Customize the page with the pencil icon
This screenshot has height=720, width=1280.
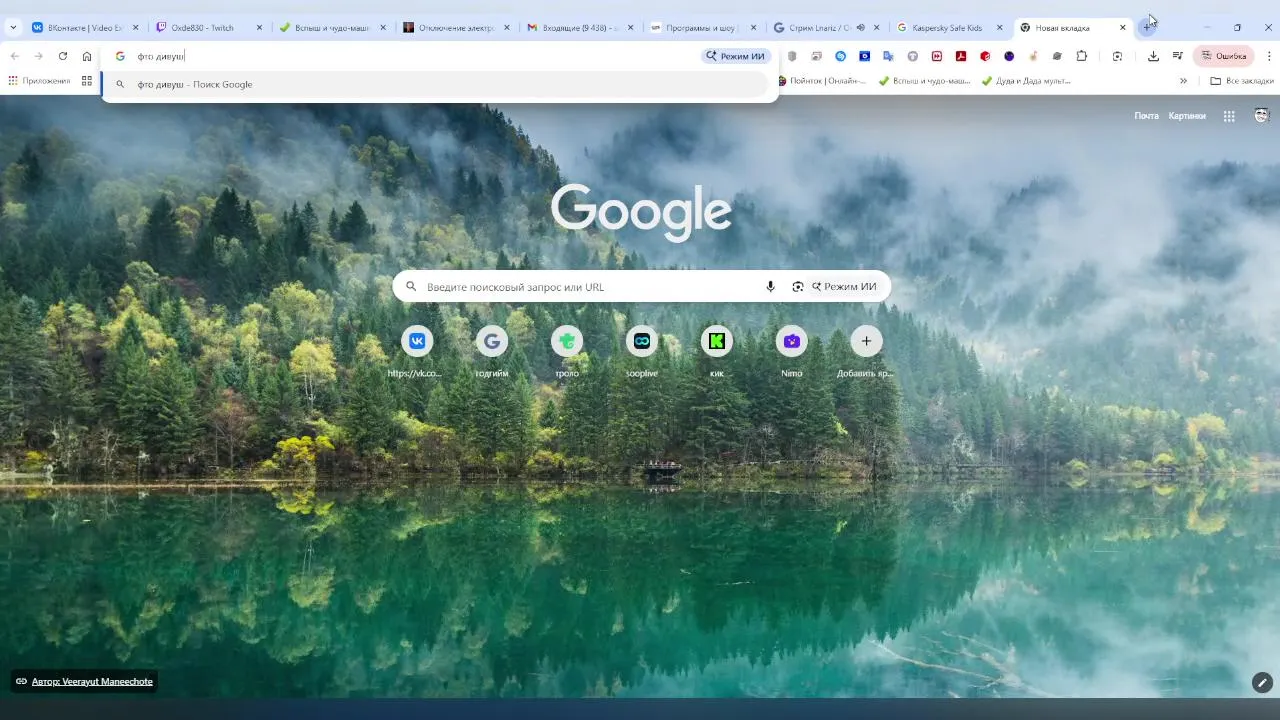pos(1262,683)
